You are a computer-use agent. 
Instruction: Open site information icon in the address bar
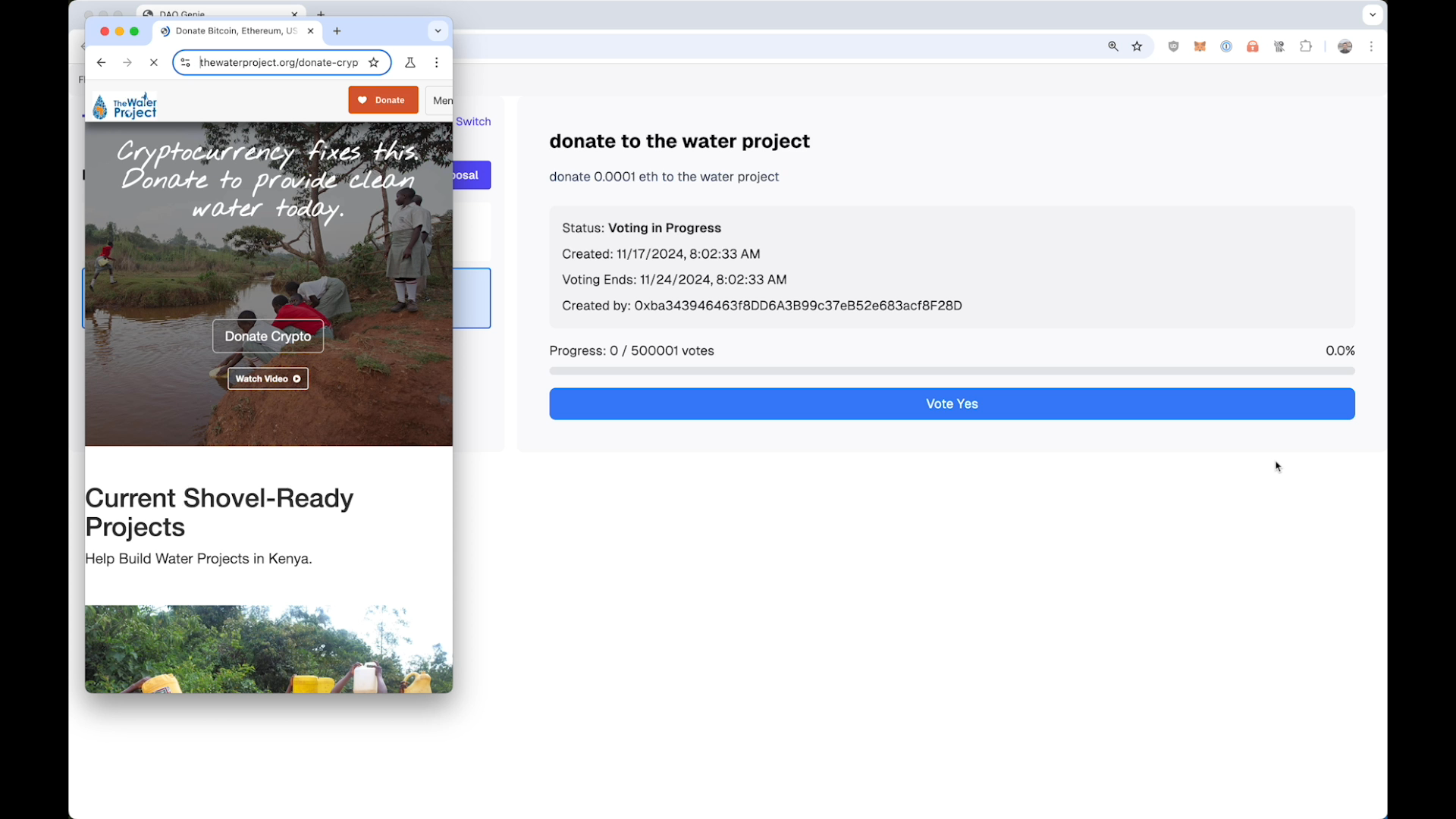pyautogui.click(x=186, y=62)
